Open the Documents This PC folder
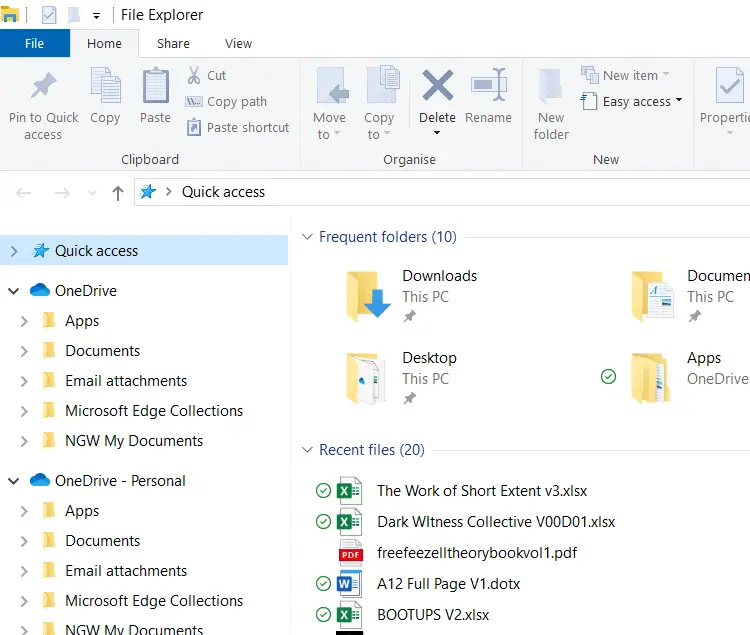 pos(689,295)
